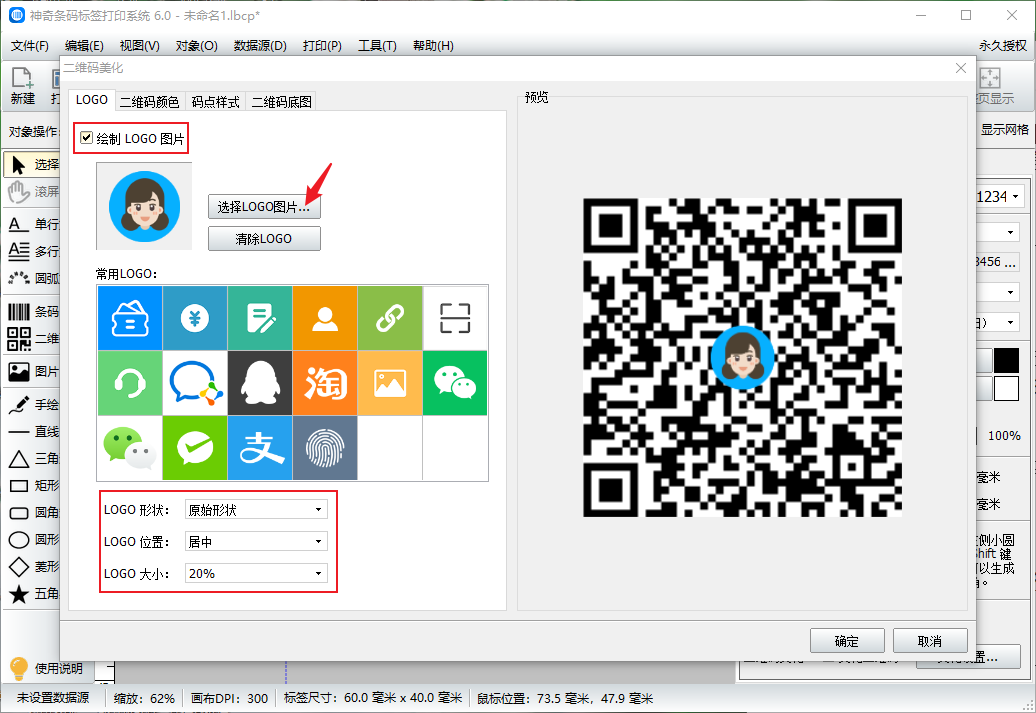The height and width of the screenshot is (713, 1036).
Task: Click the 永久授权 label
Action: tap(1003, 46)
